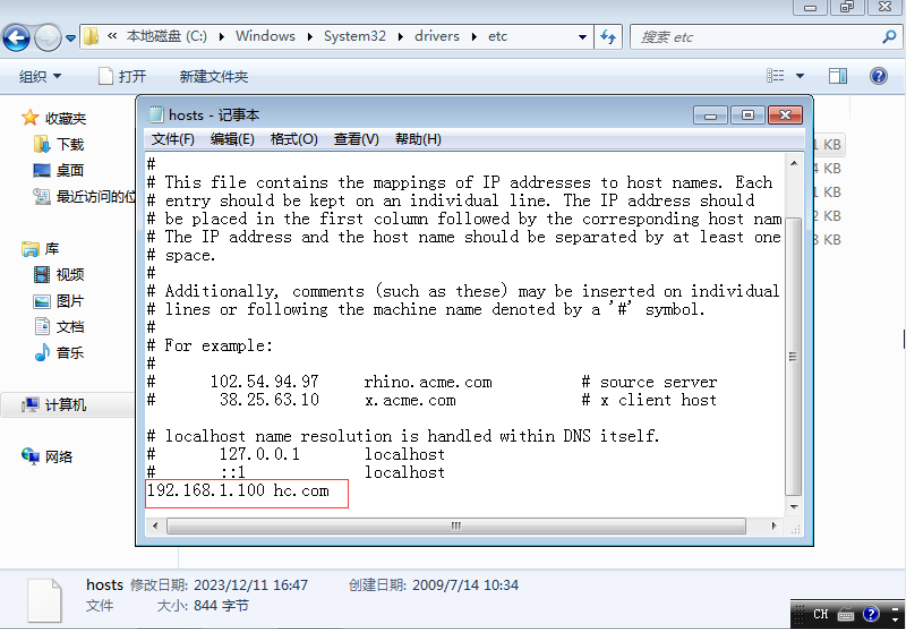907x629 pixels.
Task: Place cursor on '192.168.1.100 hc.com' line
Action: 238,491
